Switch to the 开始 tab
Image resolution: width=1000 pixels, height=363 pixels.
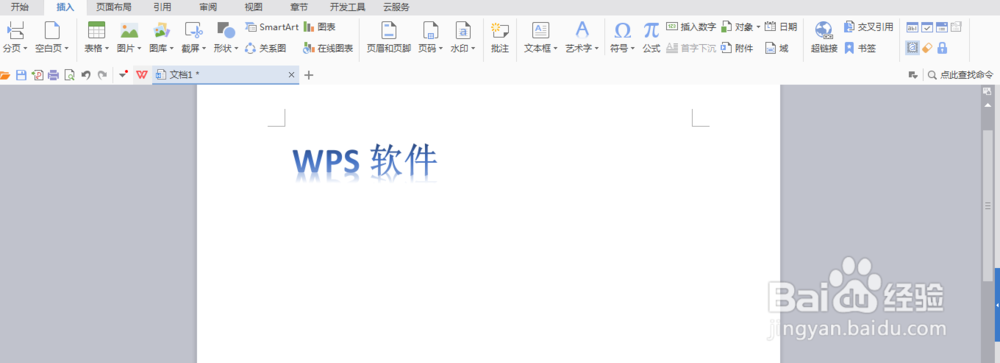click(x=20, y=8)
